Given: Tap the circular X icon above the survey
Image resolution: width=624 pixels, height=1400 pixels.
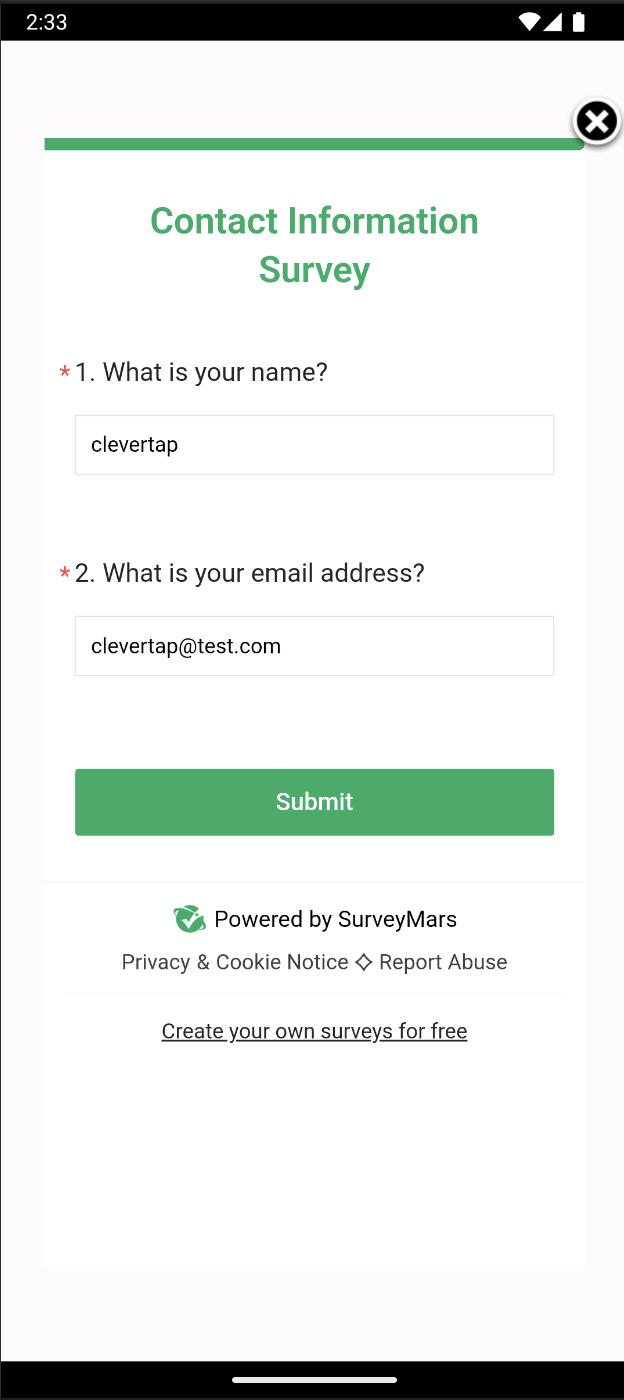Looking at the screenshot, I should pos(597,121).
